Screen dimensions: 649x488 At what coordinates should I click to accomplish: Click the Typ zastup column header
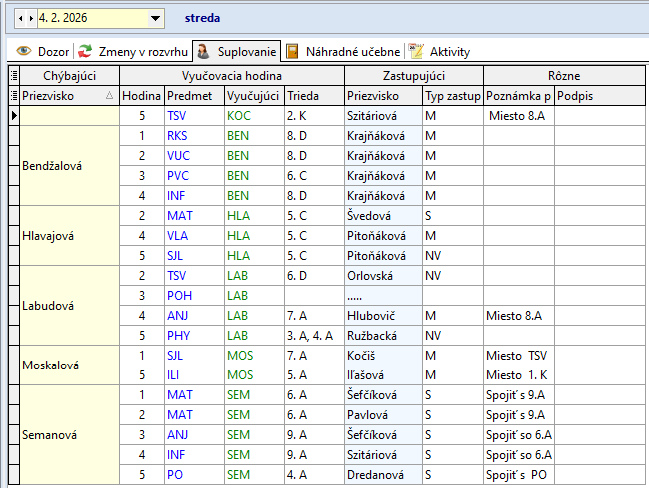452,96
